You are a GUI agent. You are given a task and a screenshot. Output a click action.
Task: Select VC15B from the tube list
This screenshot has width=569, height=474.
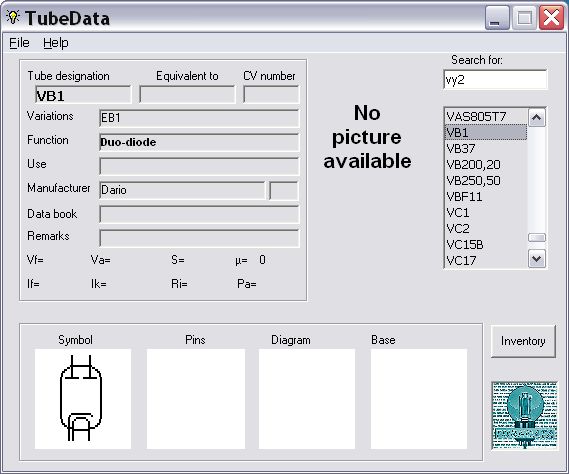click(x=486, y=244)
